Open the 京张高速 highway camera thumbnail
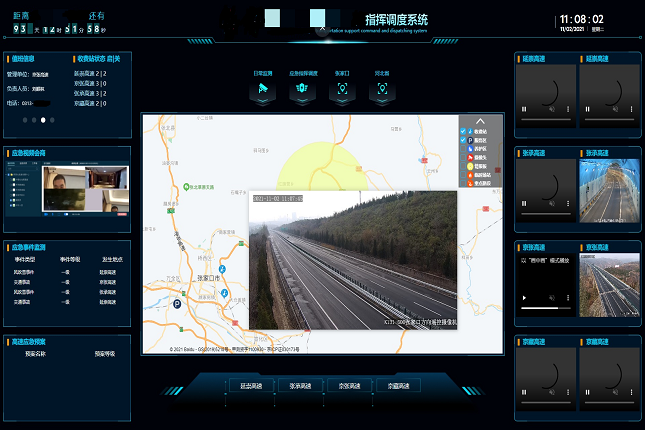Screen dimensions: 645x430 tap(610, 285)
